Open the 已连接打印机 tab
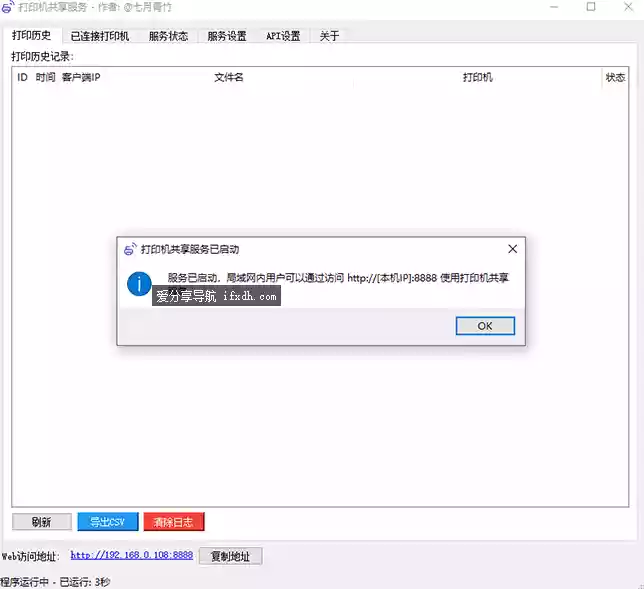The height and width of the screenshot is (589, 644). click(100, 36)
